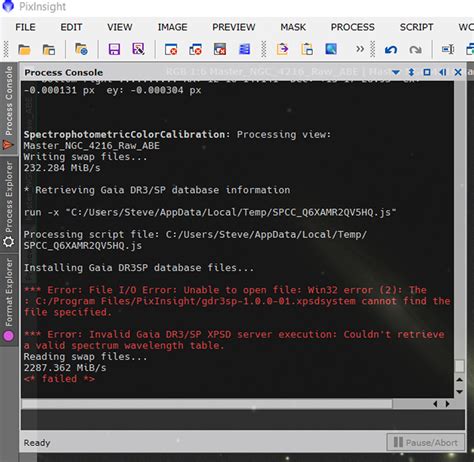Click the vertical scrollbar down arrow
This screenshot has width=474, height=462.
point(459,392)
